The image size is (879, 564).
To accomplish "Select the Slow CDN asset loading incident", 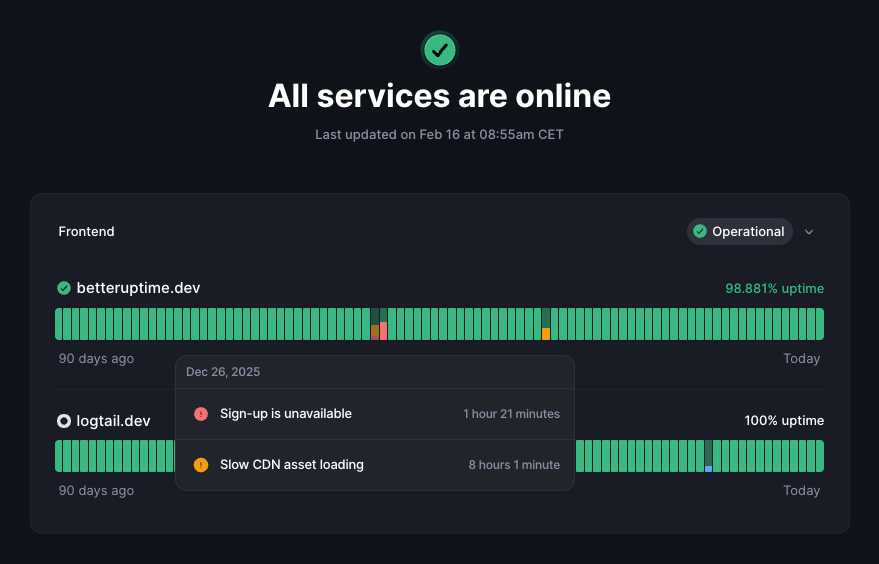I will click(x=375, y=465).
